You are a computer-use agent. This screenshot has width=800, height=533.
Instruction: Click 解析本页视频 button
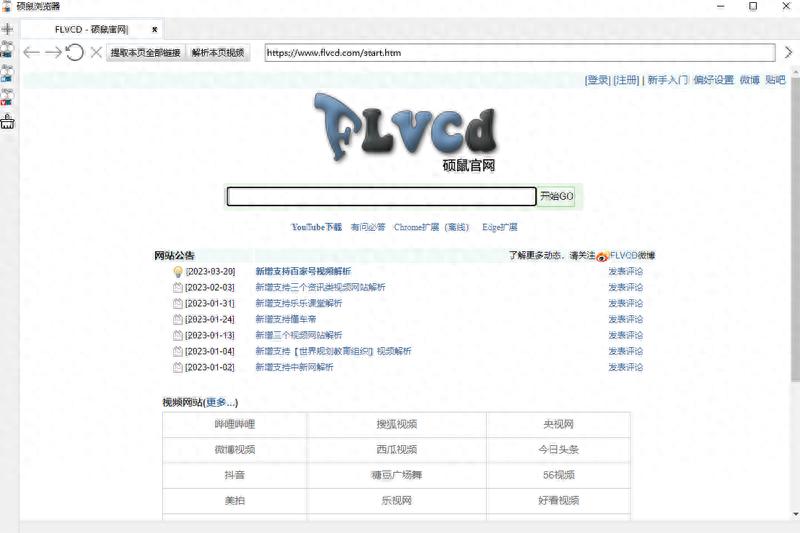tap(218, 53)
